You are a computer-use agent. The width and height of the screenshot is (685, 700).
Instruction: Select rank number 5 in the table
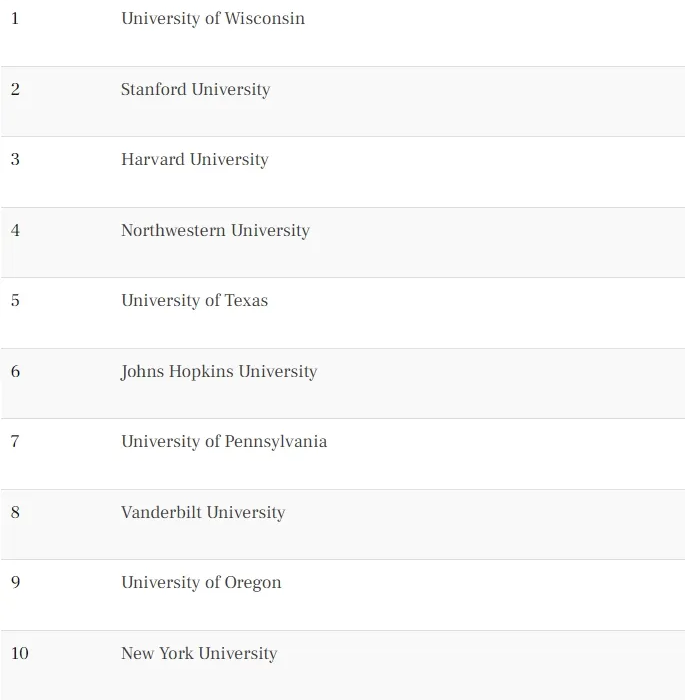(x=15, y=301)
